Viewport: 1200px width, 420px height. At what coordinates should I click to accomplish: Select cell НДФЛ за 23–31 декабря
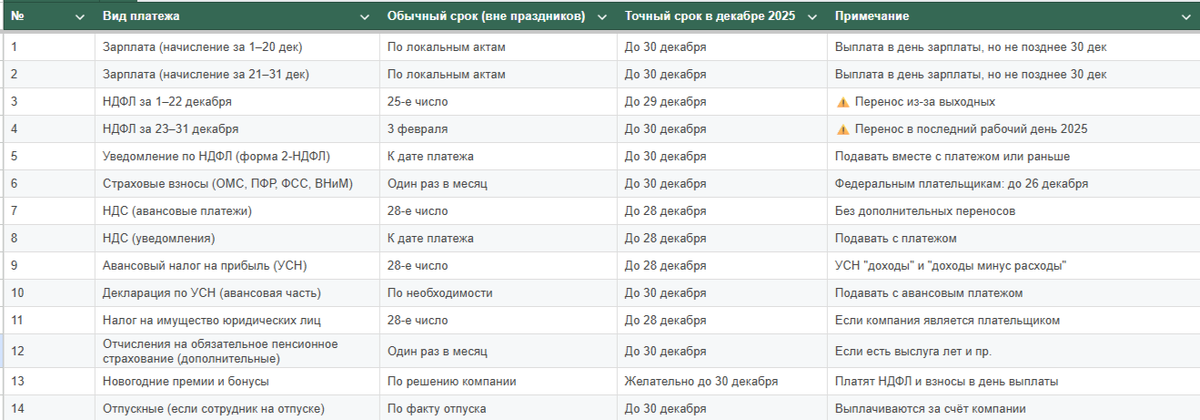click(238, 129)
